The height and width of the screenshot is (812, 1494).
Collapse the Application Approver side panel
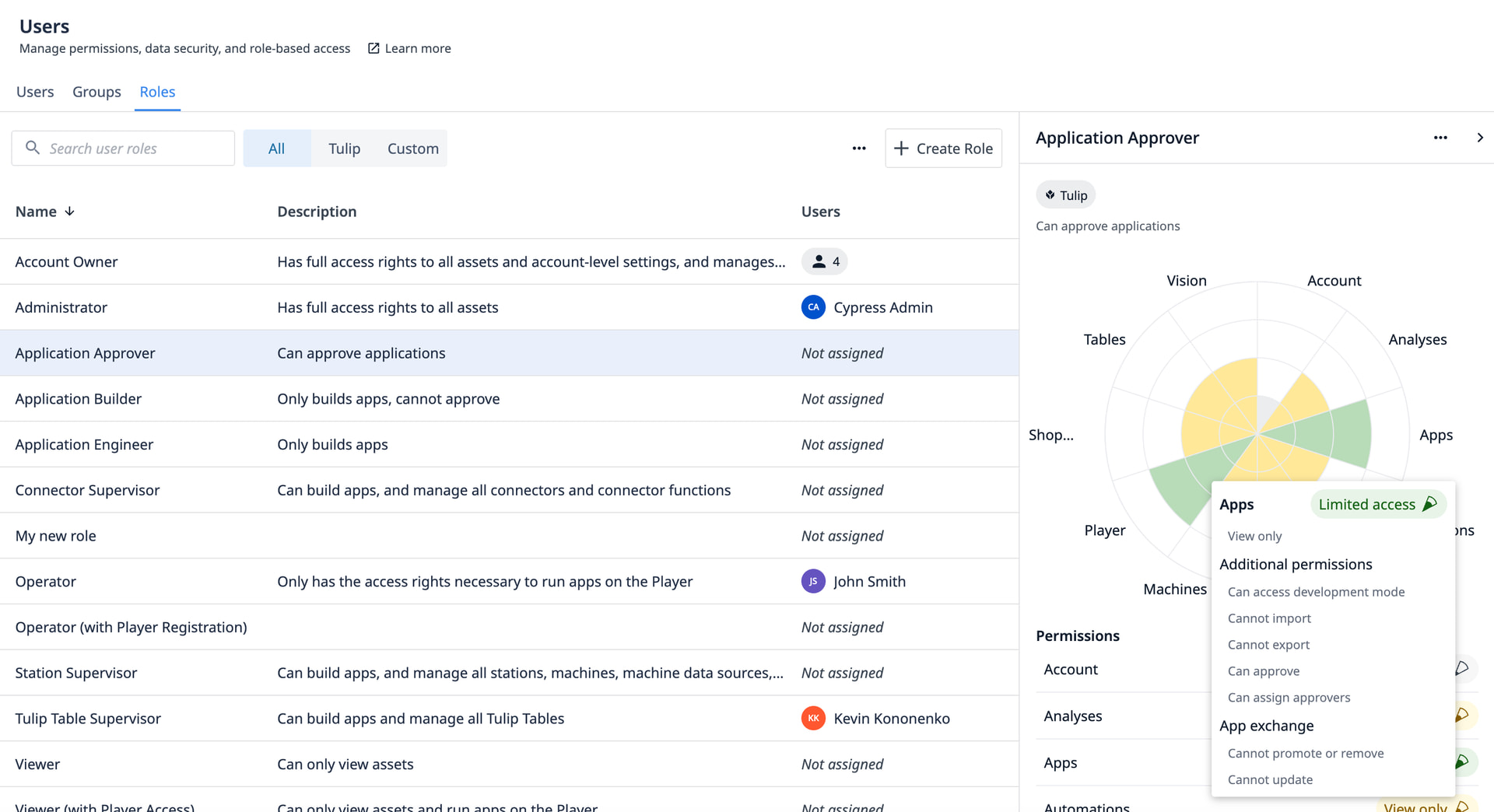1480,138
